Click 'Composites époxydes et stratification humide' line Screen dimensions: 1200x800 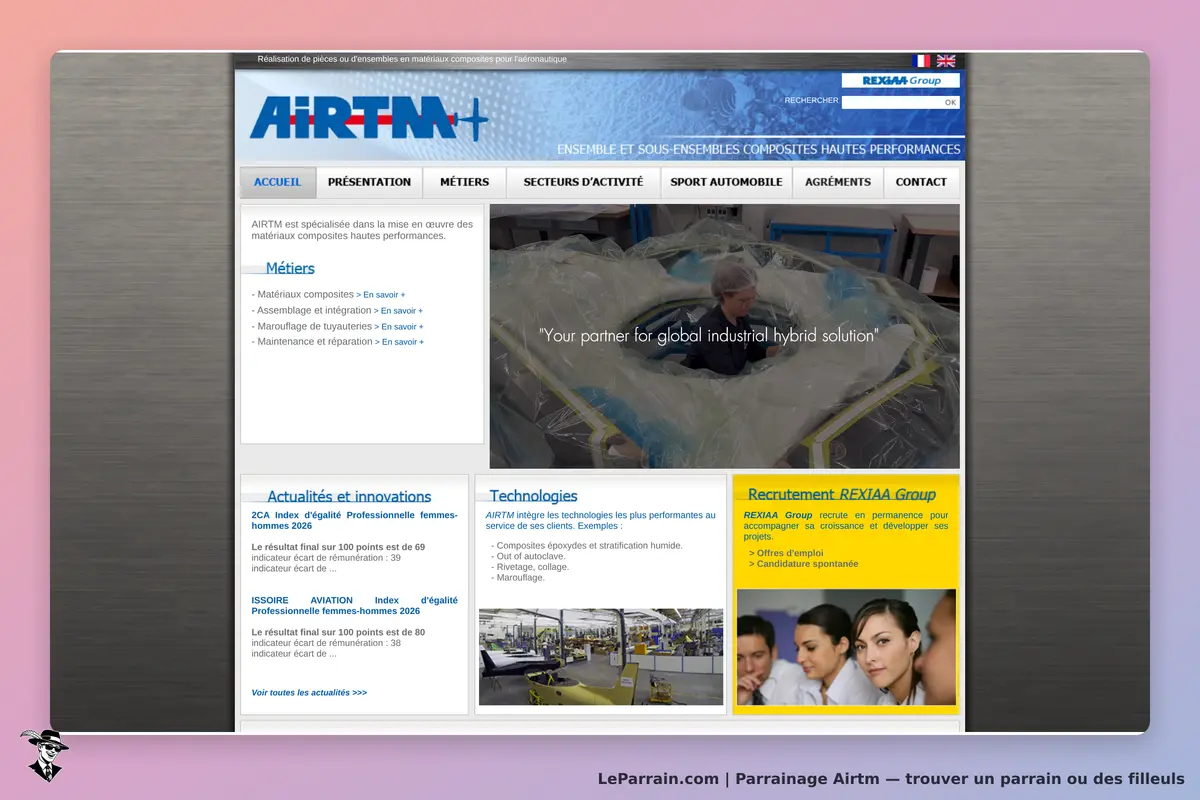(587, 546)
